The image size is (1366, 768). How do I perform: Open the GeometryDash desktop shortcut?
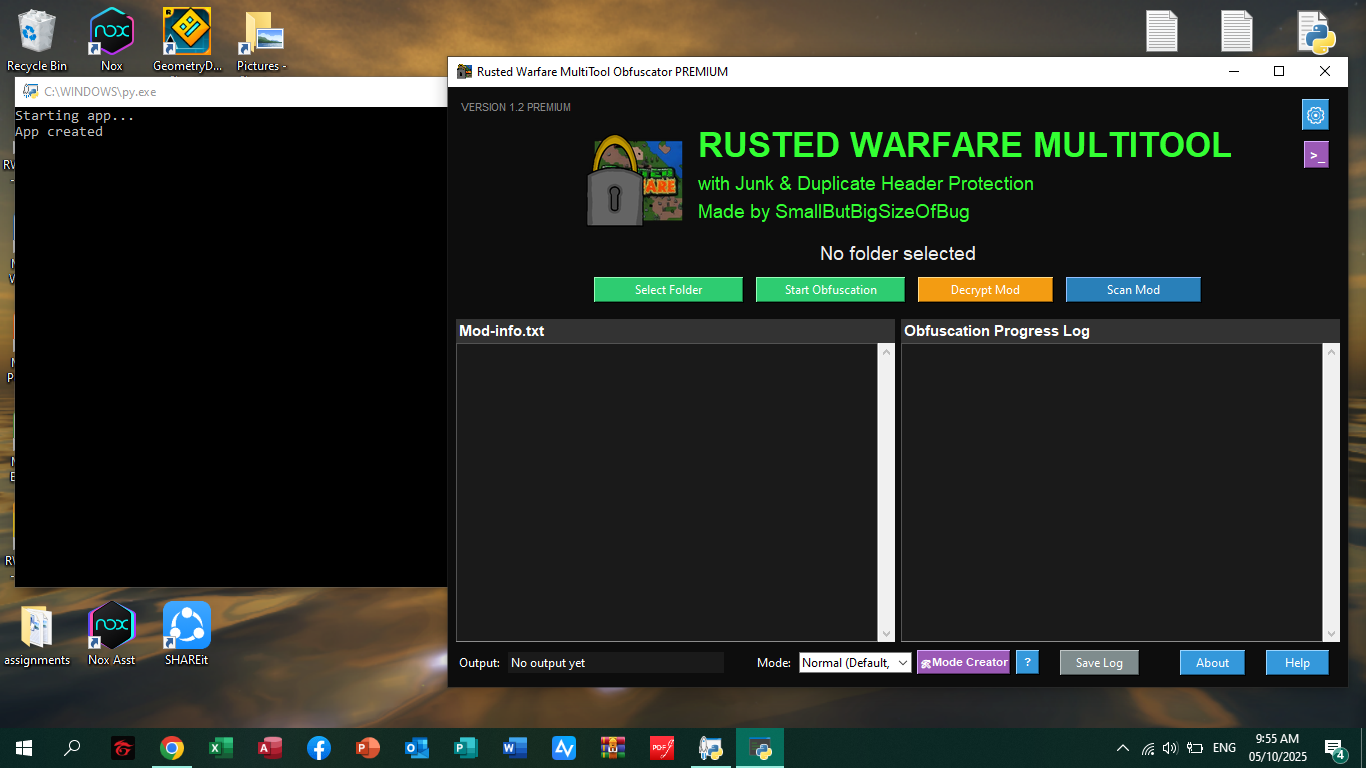pyautogui.click(x=187, y=40)
